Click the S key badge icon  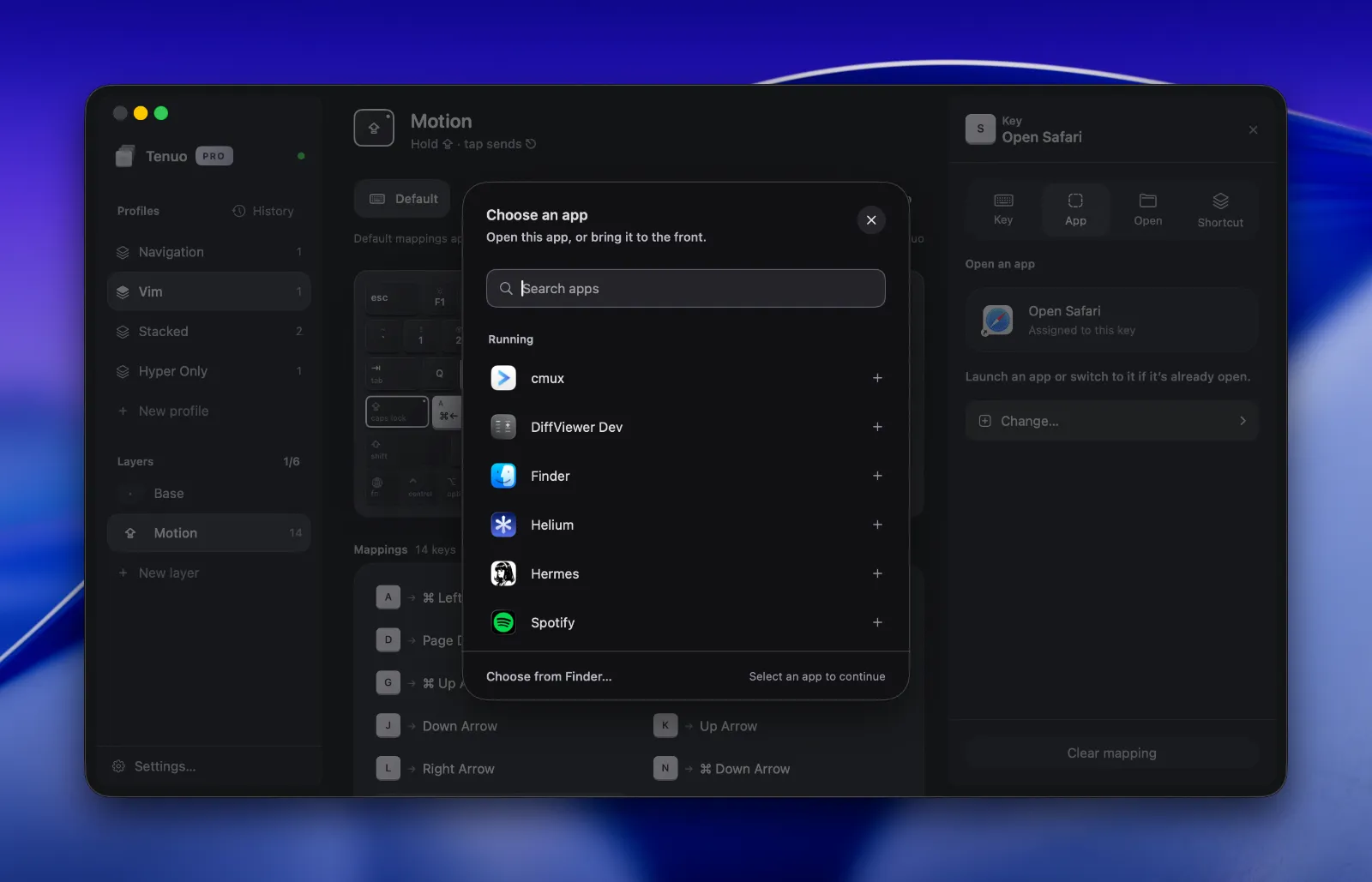click(x=980, y=129)
